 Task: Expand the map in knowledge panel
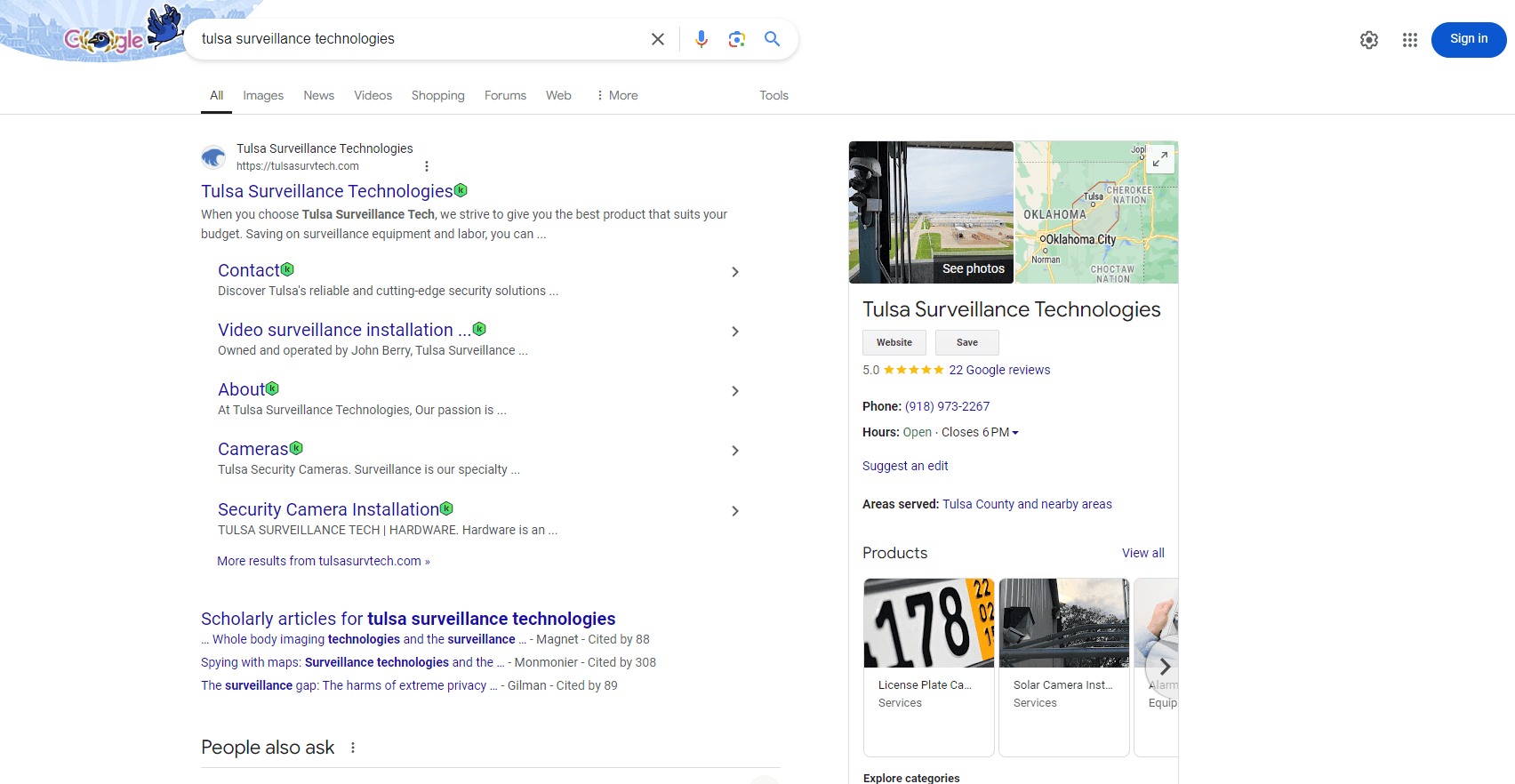tap(1160, 159)
